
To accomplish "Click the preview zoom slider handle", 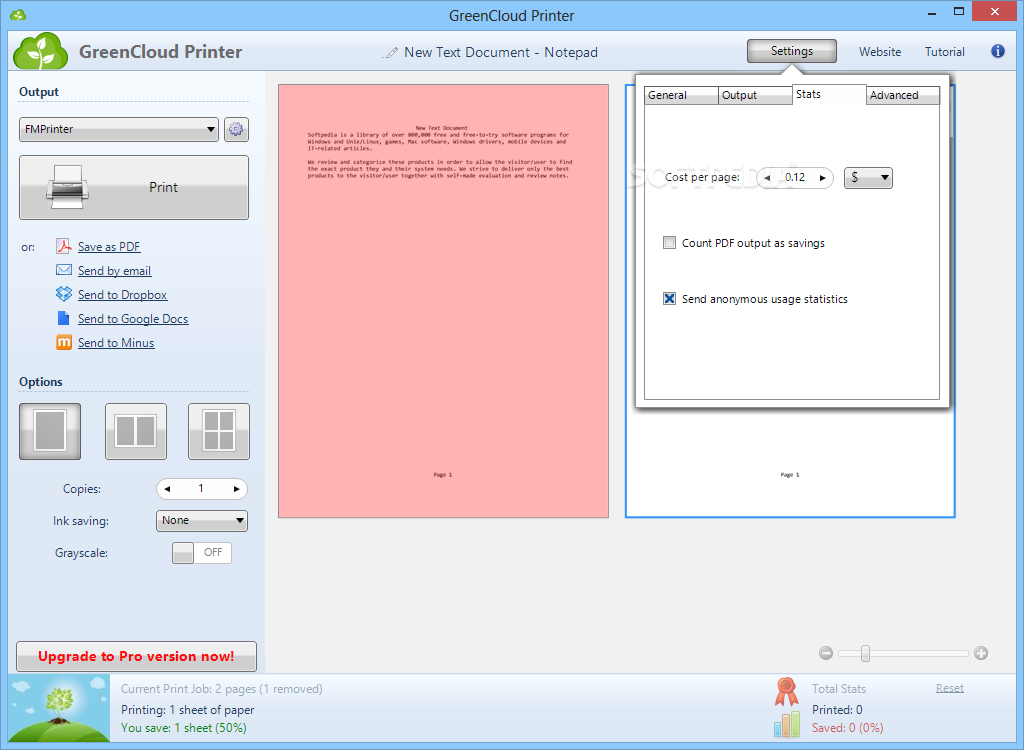I will pyautogui.click(x=865, y=653).
